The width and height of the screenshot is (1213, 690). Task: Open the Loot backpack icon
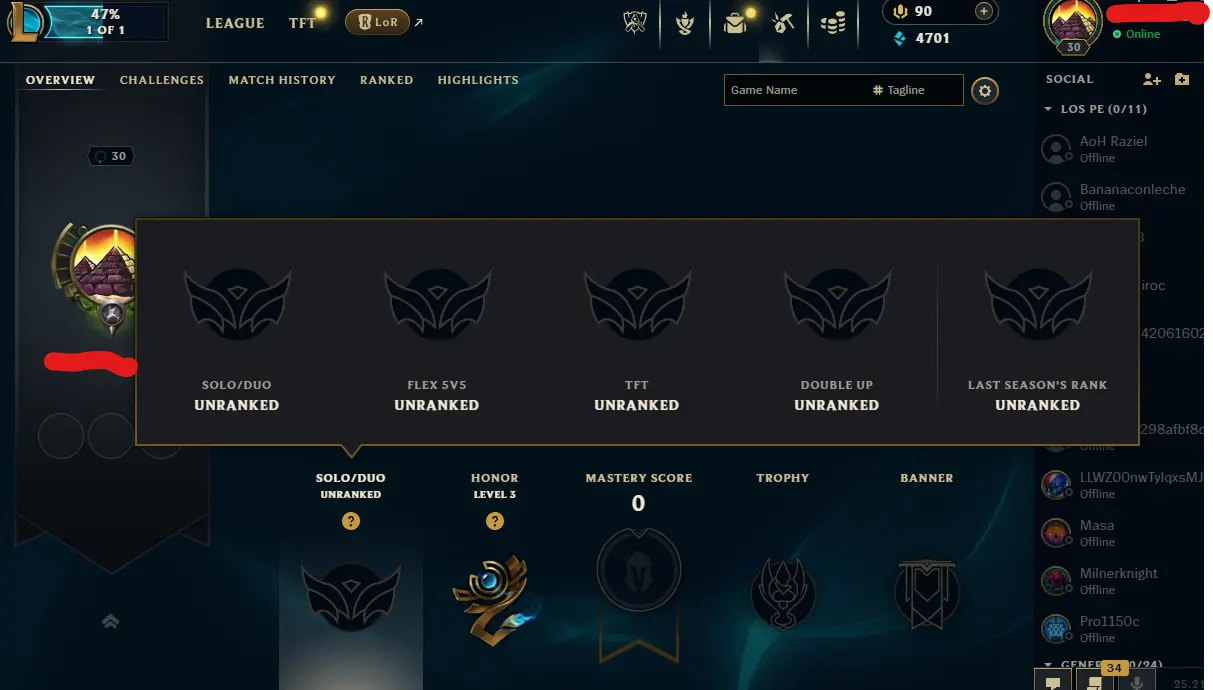pyautogui.click(x=736, y=23)
